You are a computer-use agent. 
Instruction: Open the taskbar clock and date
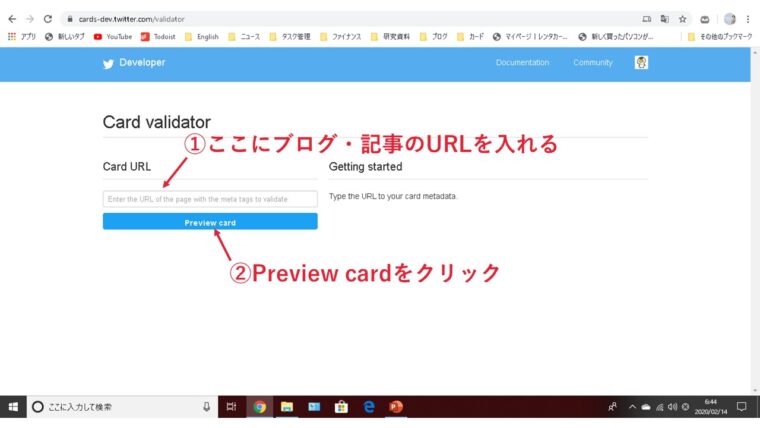711,407
